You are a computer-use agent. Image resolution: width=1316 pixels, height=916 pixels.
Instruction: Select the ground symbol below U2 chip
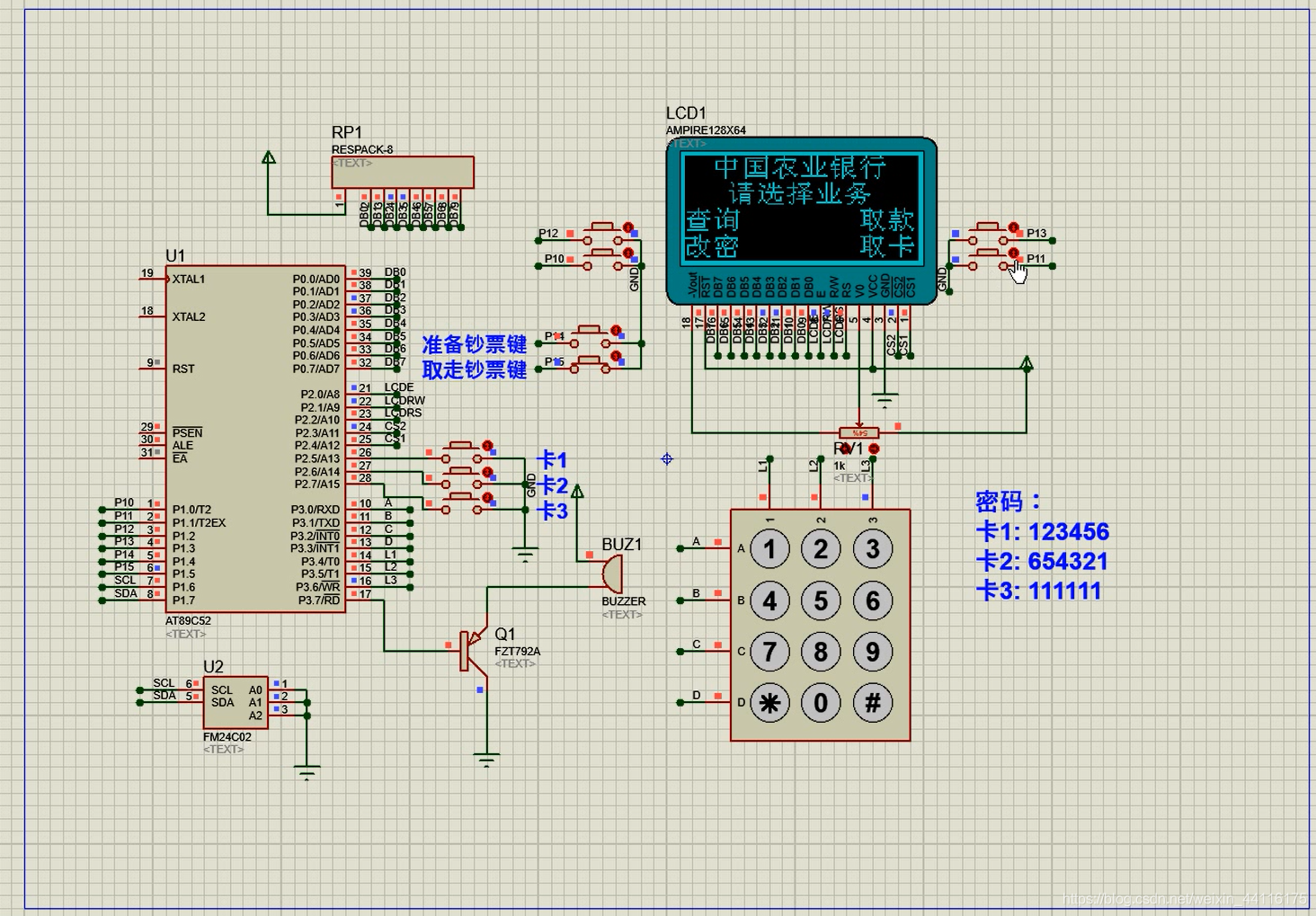click(307, 773)
